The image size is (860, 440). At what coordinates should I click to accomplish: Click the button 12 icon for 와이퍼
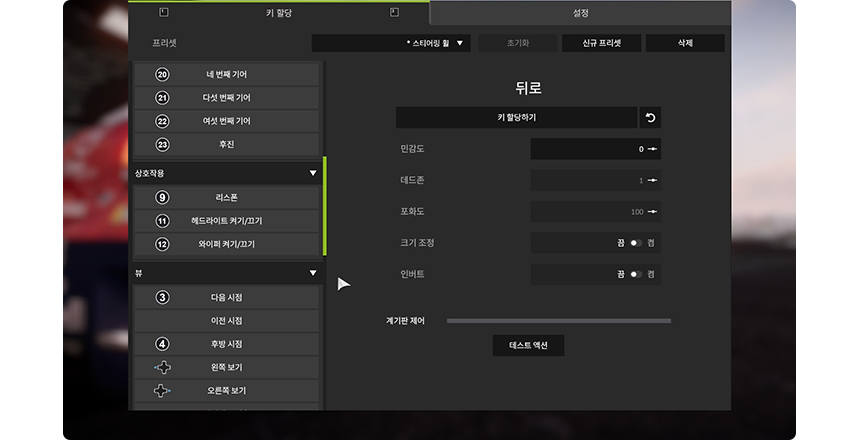click(163, 244)
